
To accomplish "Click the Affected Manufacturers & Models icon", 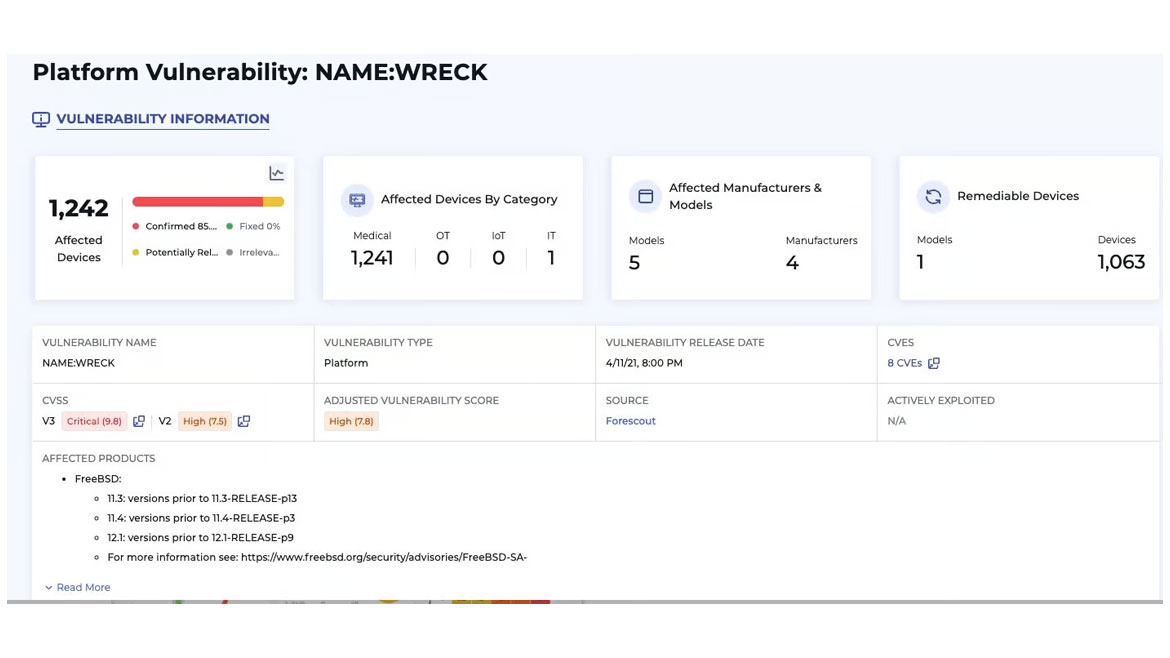I will 645,196.
